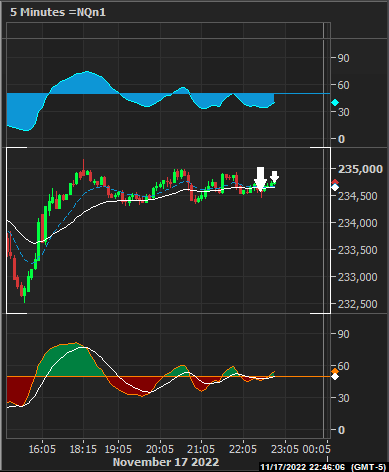Click the (GMT-5) timezone indicator
The width and height of the screenshot is (389, 472).
click(x=368, y=467)
